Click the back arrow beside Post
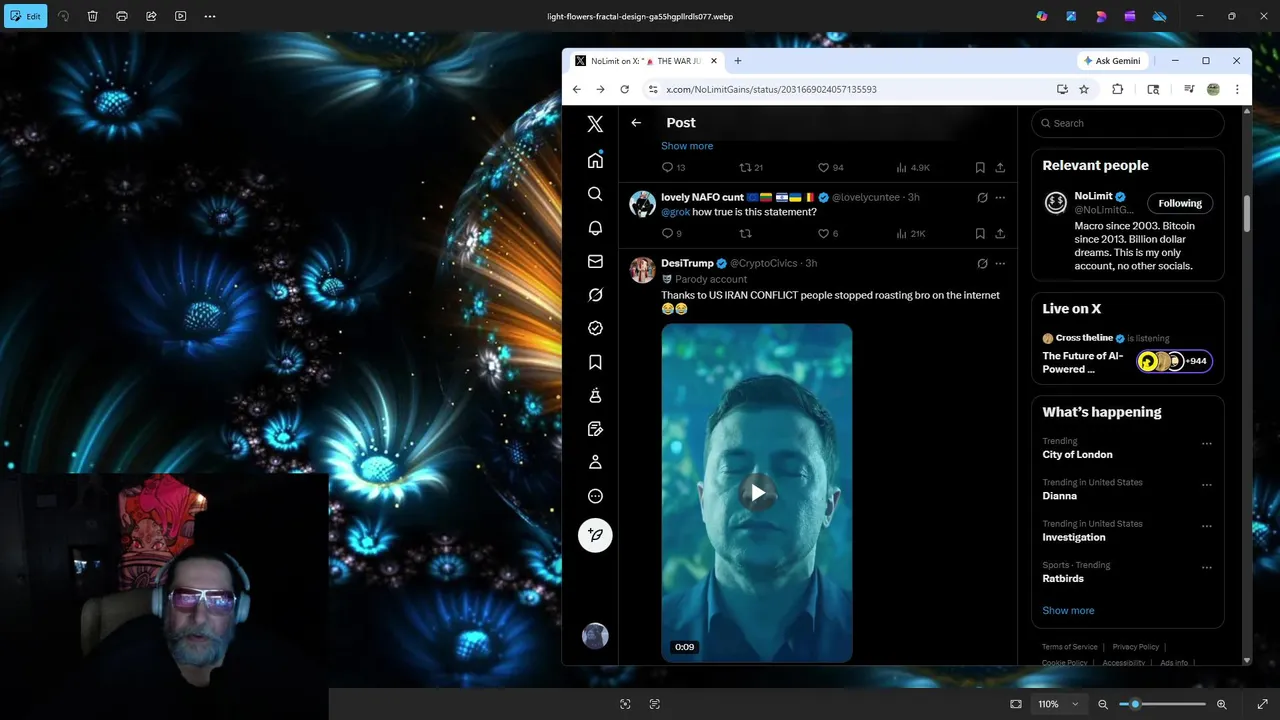This screenshot has width=1280, height=720. (636, 123)
